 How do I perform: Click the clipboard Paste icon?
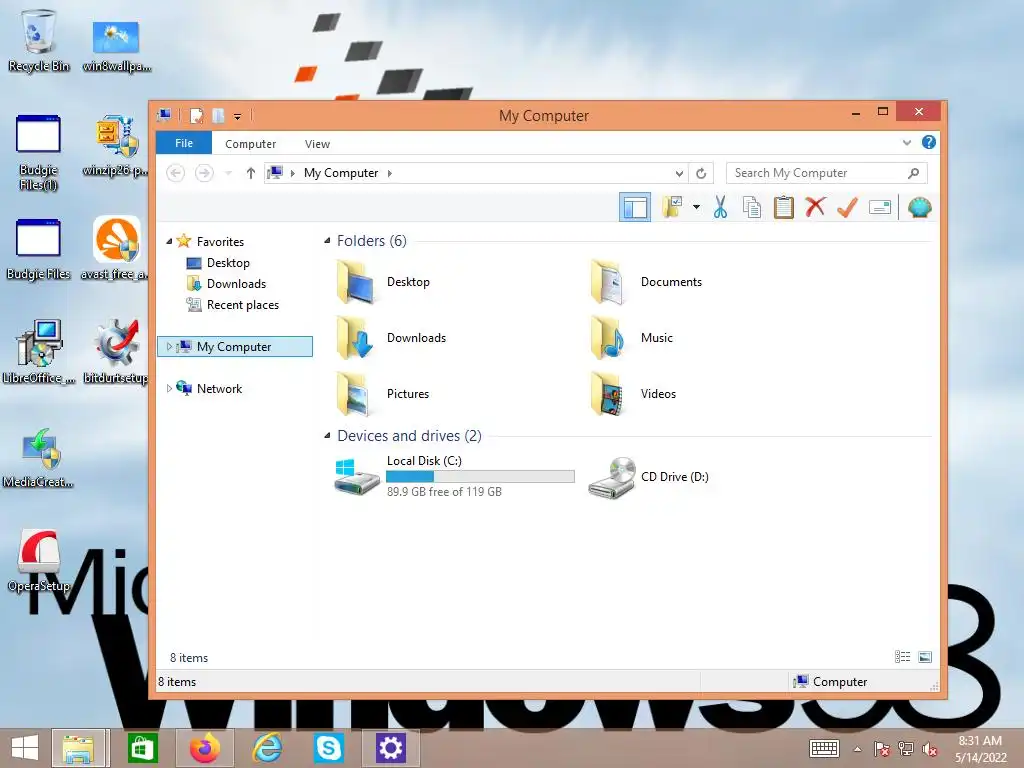coord(784,208)
